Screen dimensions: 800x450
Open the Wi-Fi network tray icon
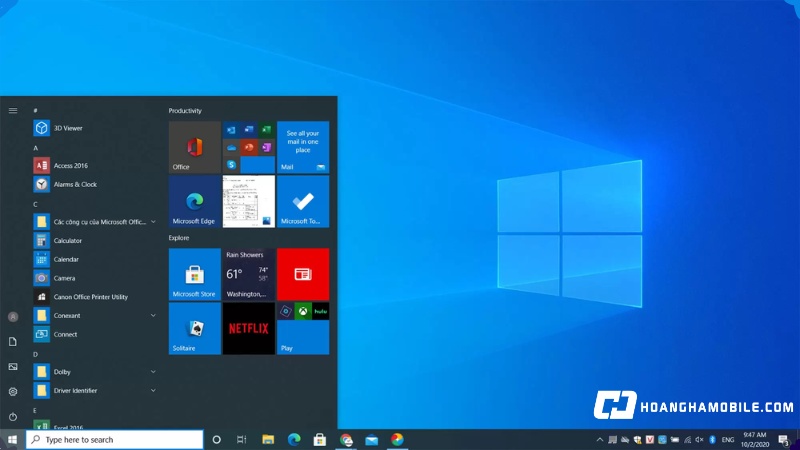687,439
